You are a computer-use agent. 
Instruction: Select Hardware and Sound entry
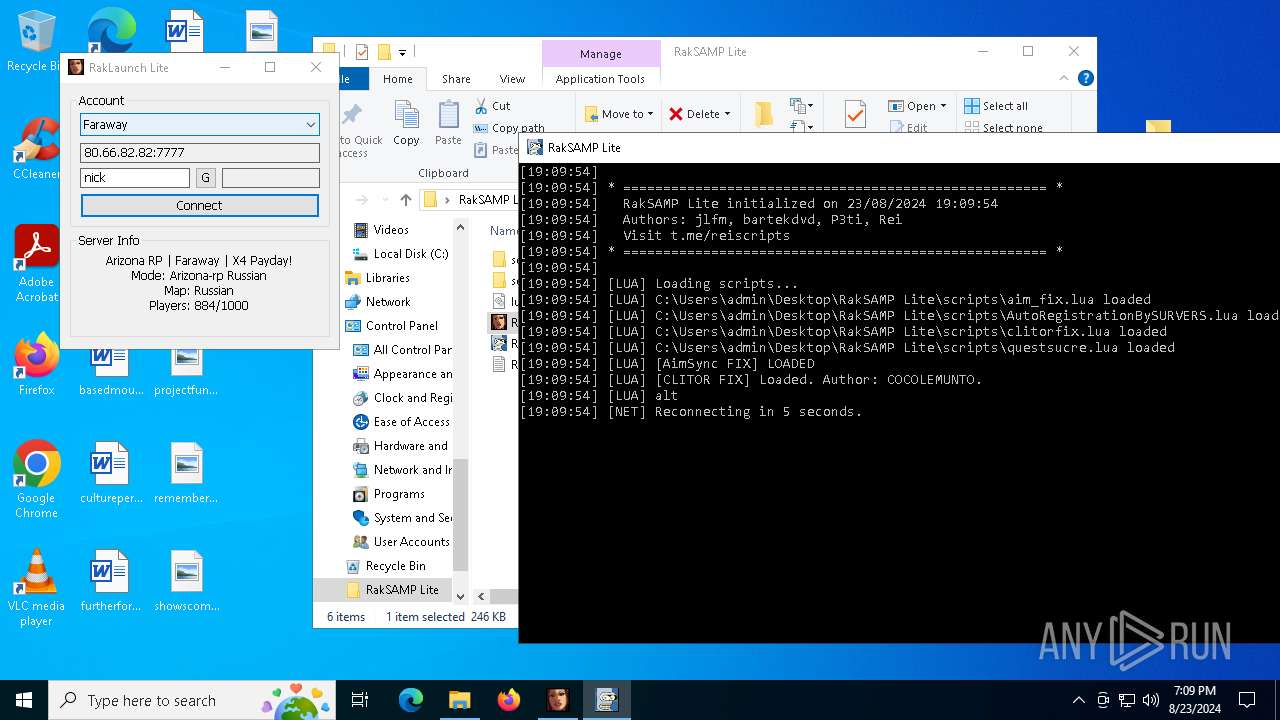(401, 446)
